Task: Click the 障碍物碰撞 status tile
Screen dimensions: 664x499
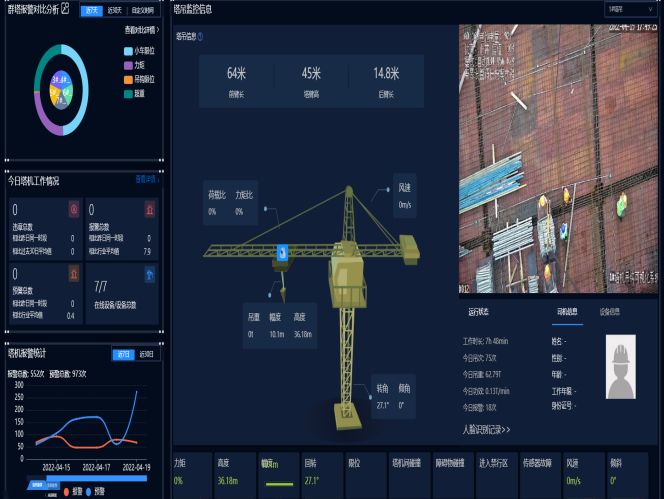Action: (454, 474)
